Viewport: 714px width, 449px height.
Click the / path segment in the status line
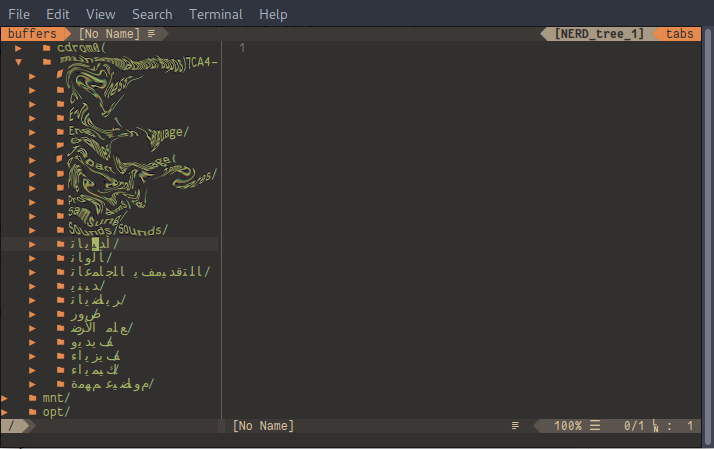pos(11,426)
